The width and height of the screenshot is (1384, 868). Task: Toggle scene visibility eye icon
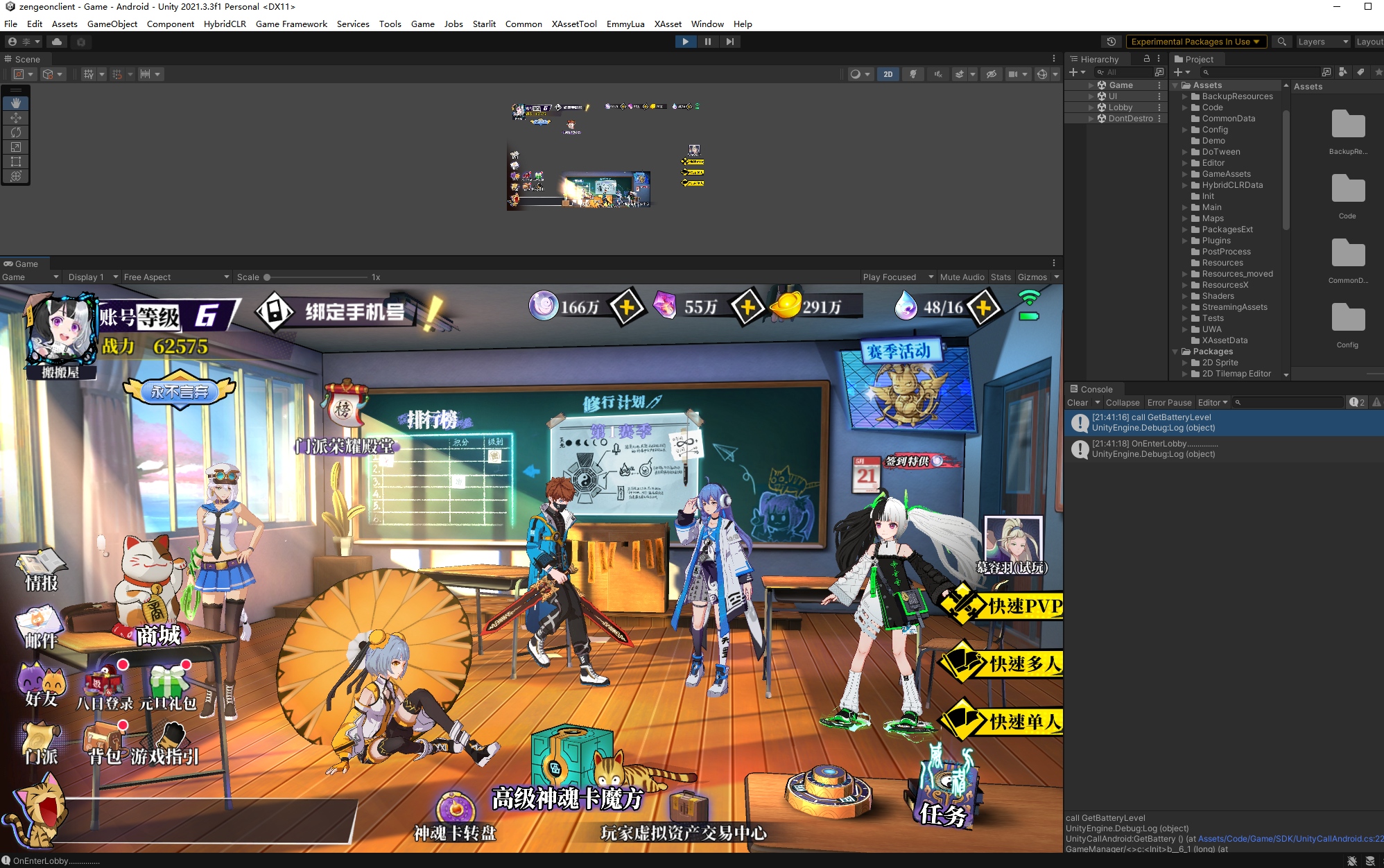click(x=992, y=74)
